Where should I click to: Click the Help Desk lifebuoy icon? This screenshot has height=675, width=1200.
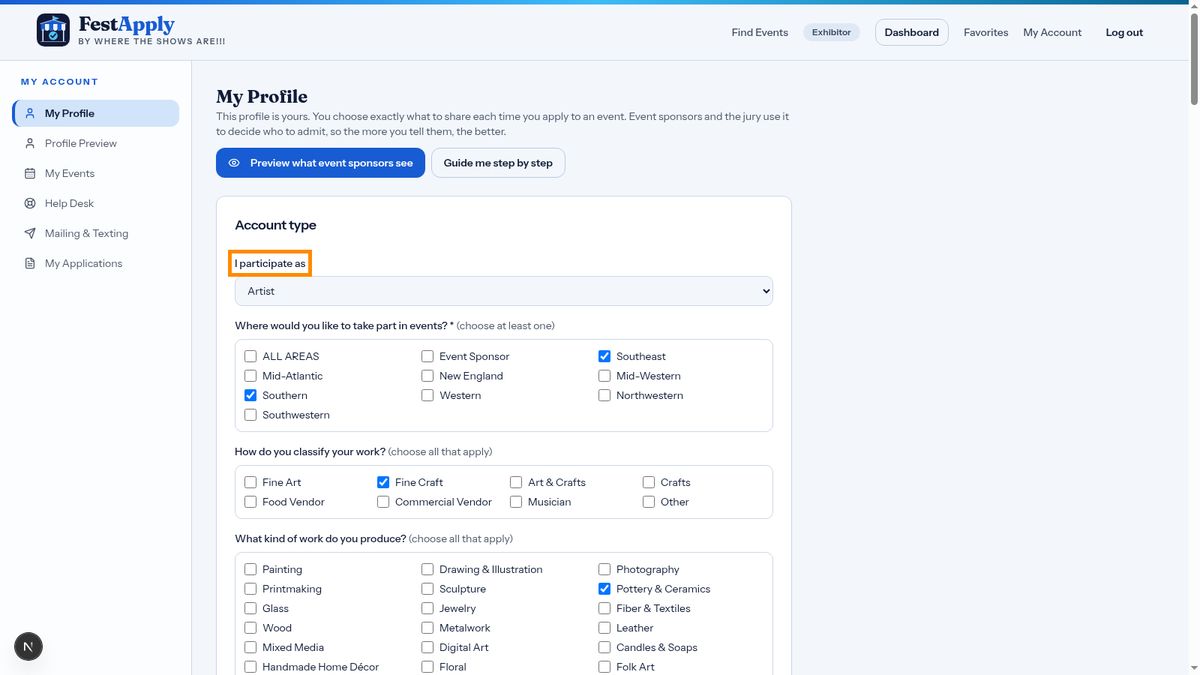30,204
